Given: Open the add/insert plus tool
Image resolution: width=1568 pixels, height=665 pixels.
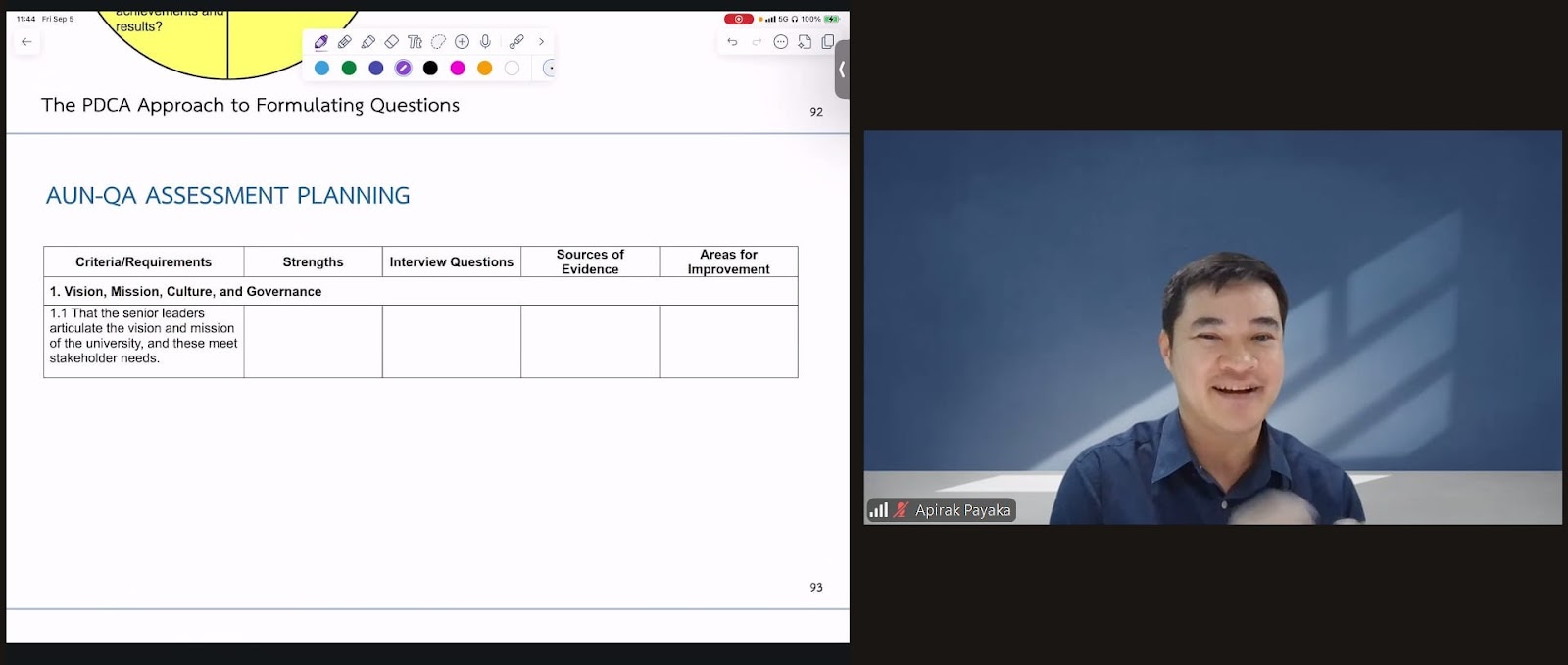Looking at the screenshot, I should (x=463, y=42).
